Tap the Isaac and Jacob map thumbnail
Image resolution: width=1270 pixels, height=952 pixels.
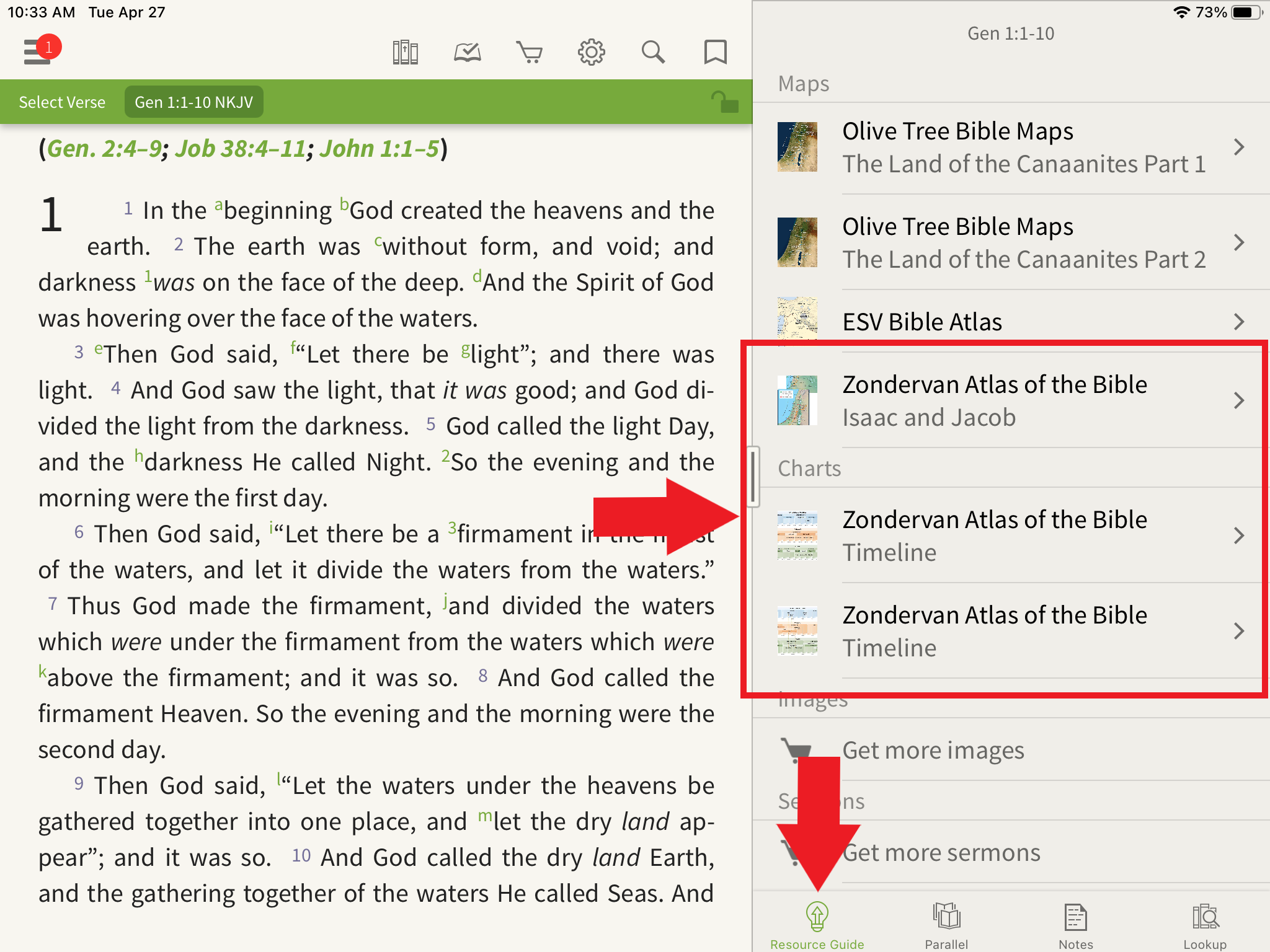[x=797, y=400]
